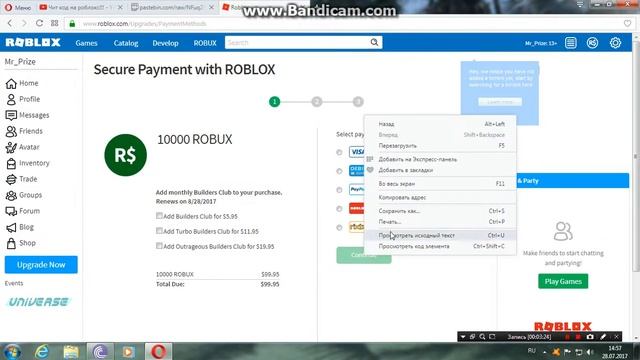Screen dimensions: 640x360
Task: Choose Печать... in context menu
Action: (x=441, y=222)
